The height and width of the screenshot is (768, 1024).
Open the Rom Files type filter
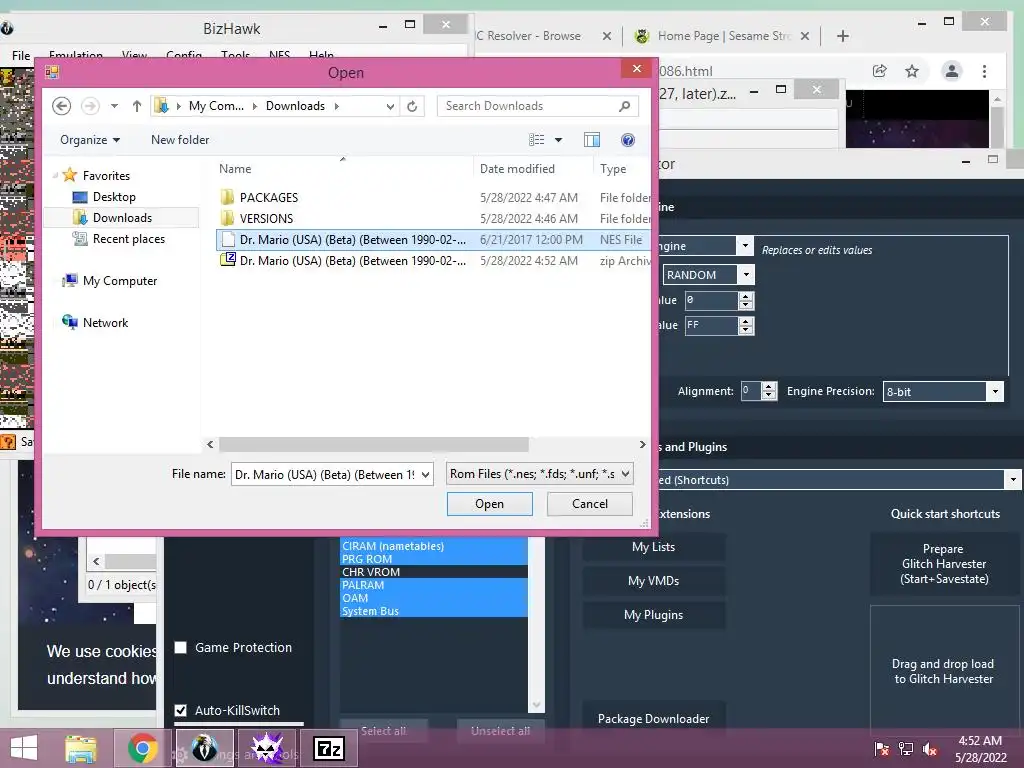point(539,474)
